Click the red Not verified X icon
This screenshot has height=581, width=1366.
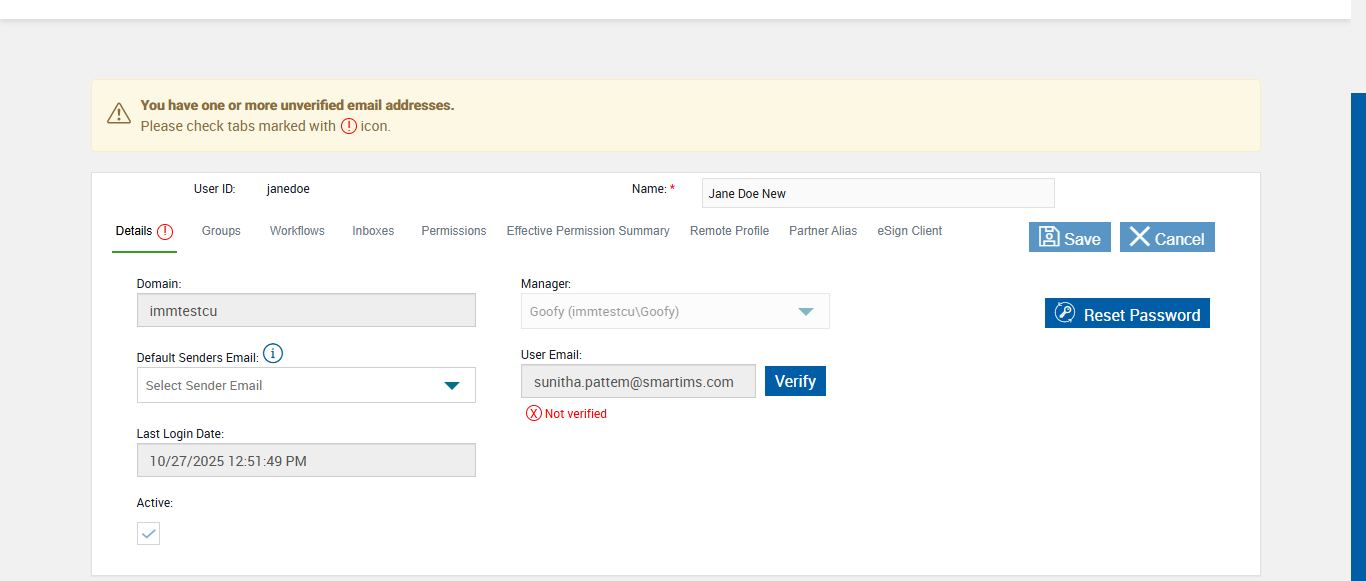[534, 414]
